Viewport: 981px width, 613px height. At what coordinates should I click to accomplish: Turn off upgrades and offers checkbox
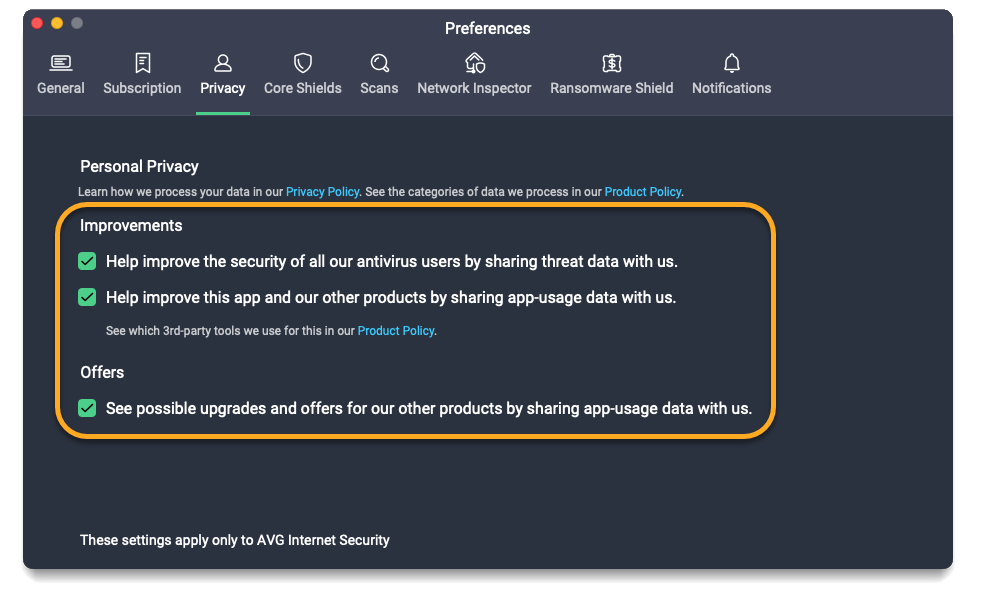pyautogui.click(x=88, y=408)
